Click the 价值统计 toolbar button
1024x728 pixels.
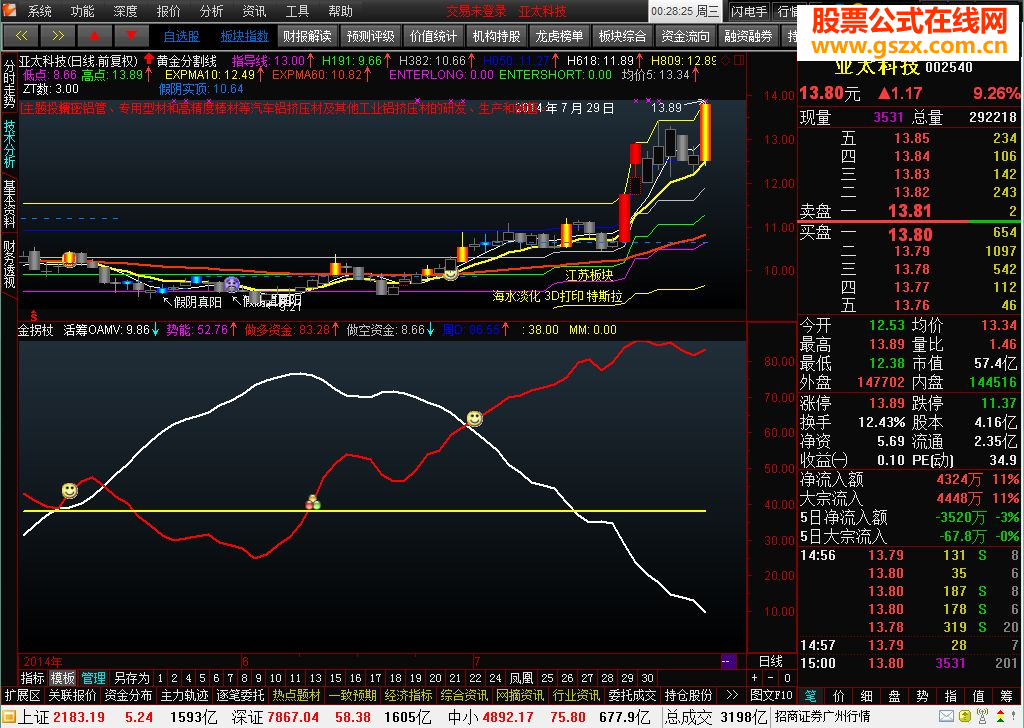434,36
